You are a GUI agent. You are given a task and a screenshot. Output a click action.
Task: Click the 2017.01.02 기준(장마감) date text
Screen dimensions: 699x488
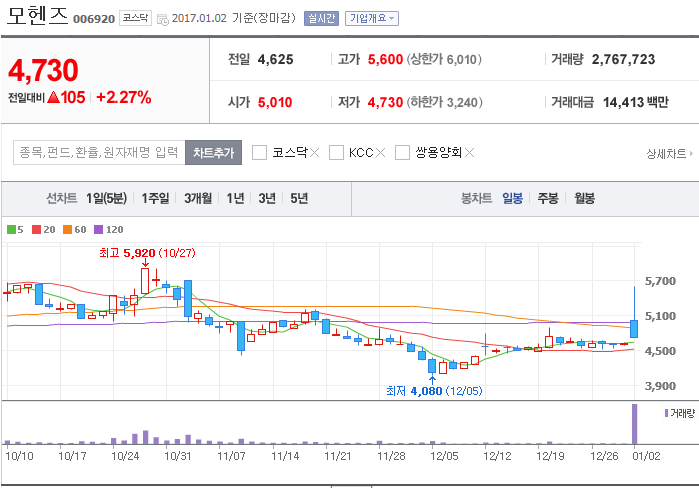coord(234,18)
